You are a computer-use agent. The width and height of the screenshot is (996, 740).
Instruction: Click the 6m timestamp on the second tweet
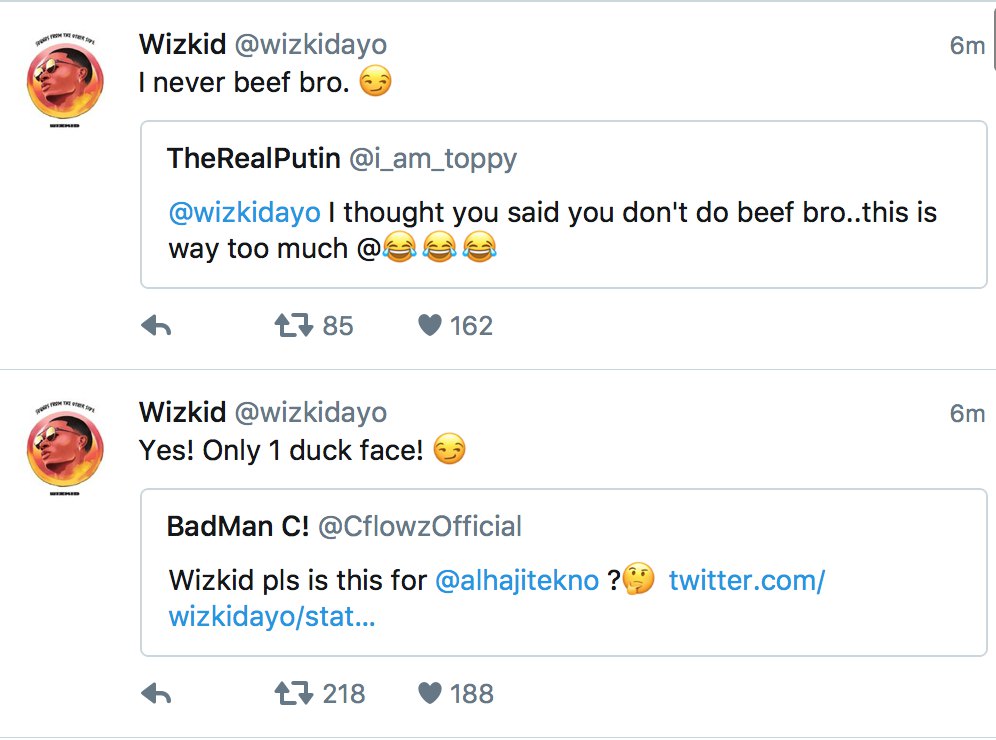click(x=967, y=414)
